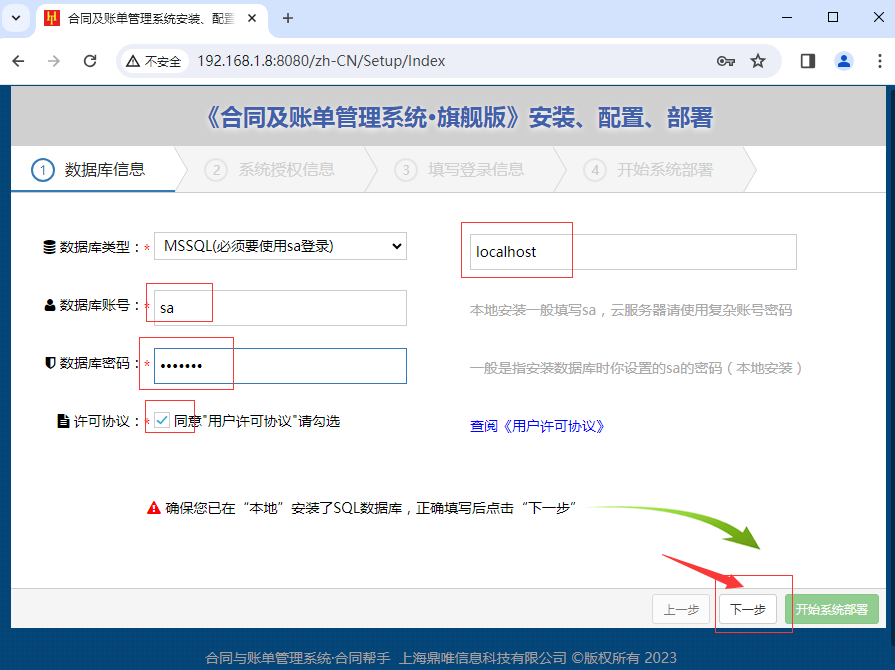Focus the 数据库密码 password field

click(280, 366)
